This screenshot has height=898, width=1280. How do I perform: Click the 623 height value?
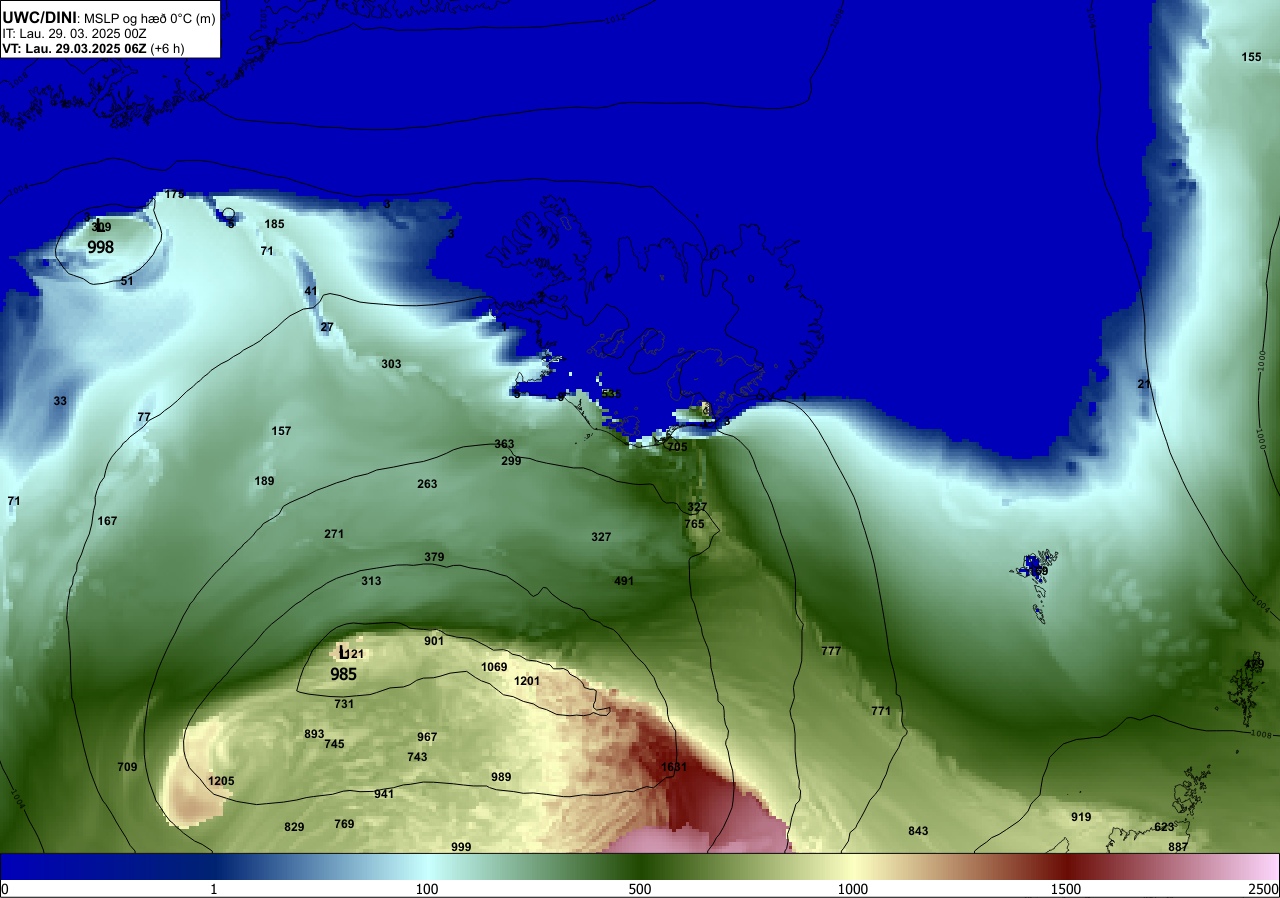1164,827
